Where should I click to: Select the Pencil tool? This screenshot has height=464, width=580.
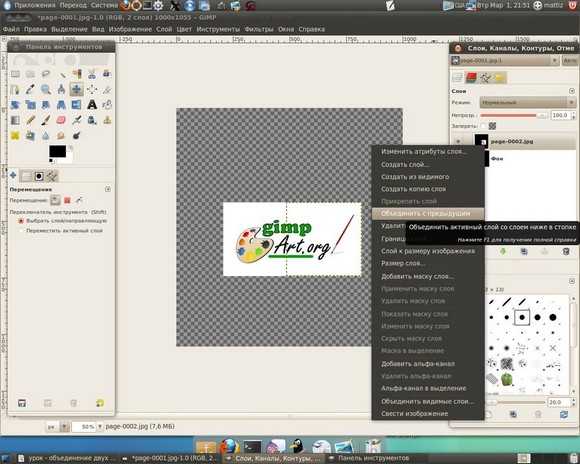coord(30,120)
